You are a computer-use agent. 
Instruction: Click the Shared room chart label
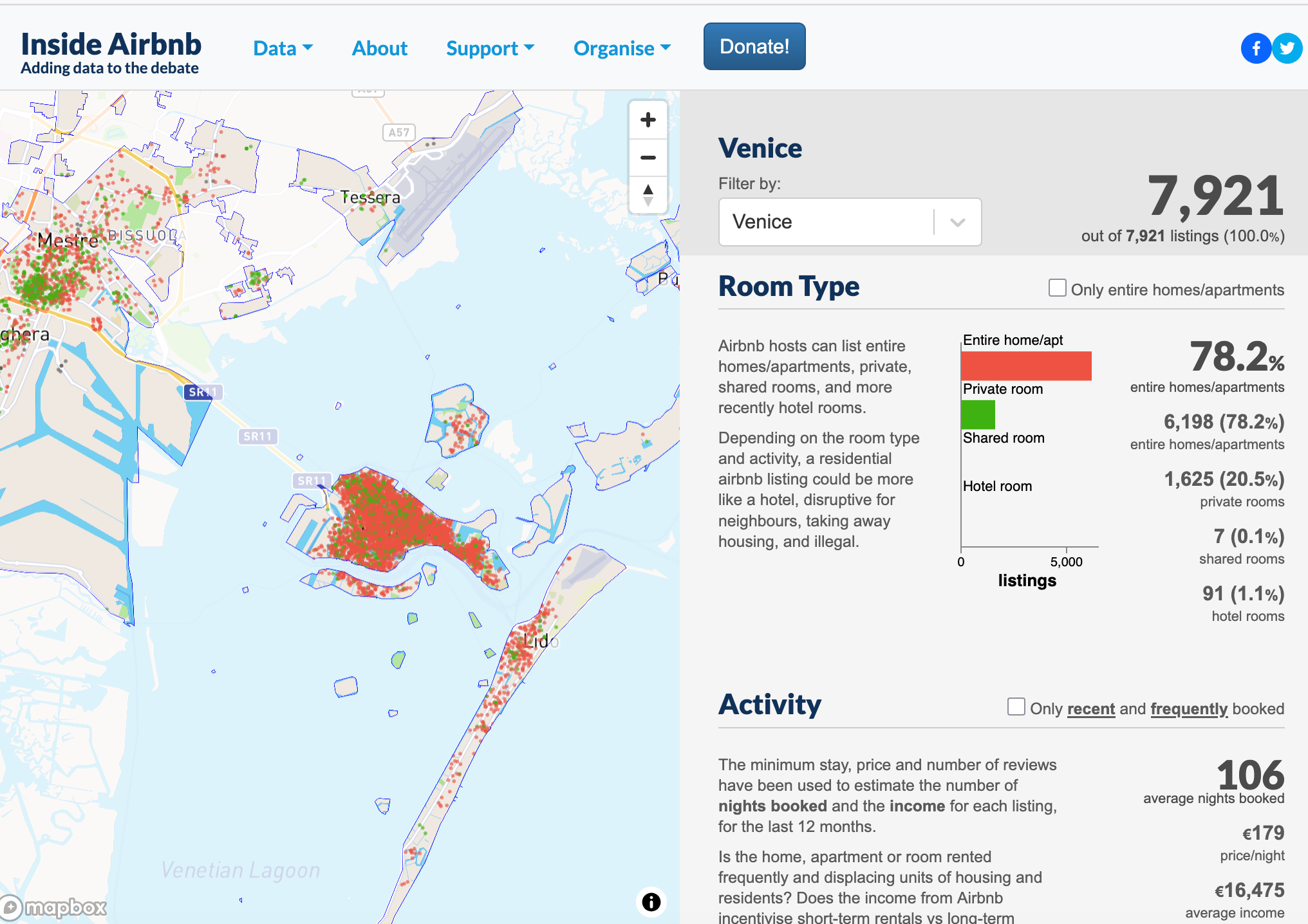pyautogui.click(x=1004, y=438)
